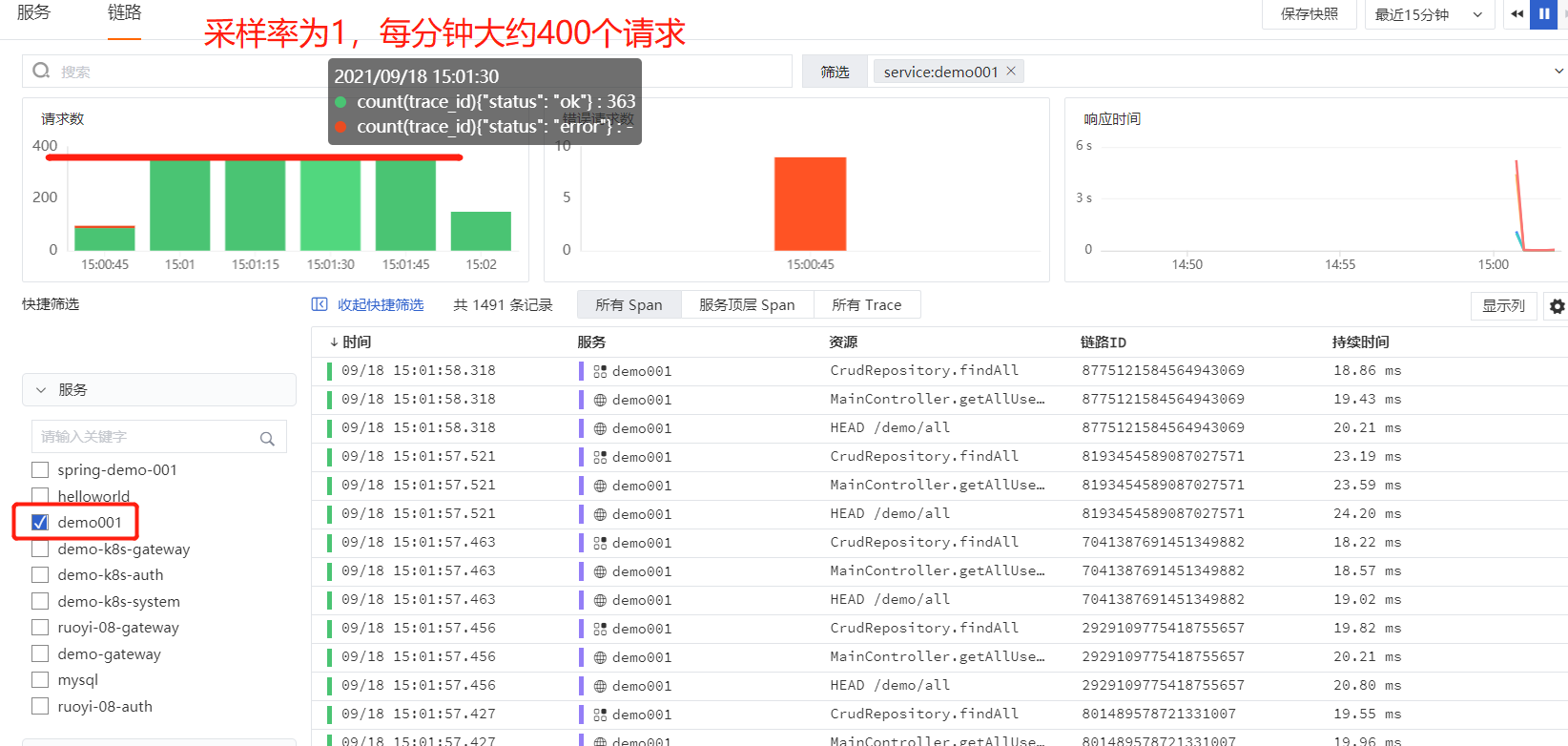
Task: Click the globe icon in the 15:01:58.318 HEAD /demo/all row
Action: 600,428
